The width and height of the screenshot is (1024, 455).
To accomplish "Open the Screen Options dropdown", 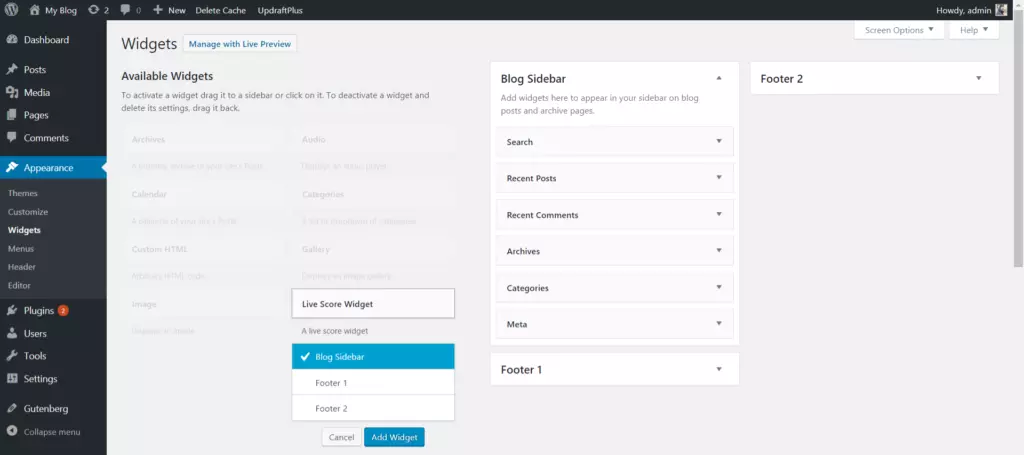I will [x=898, y=30].
